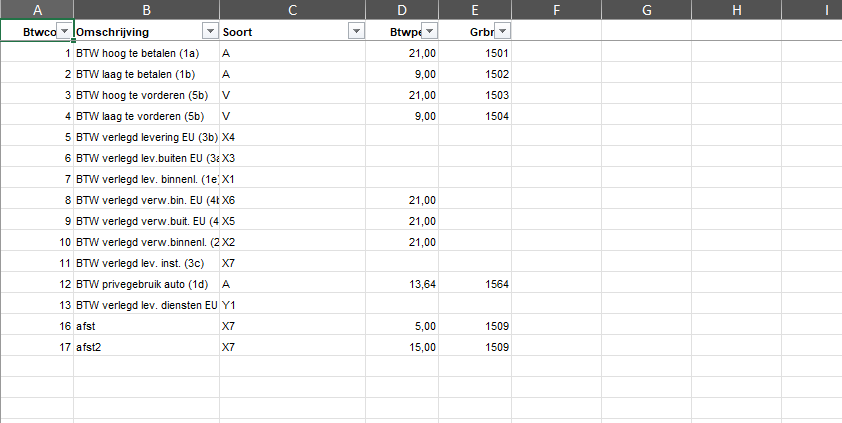
Task: Expand the Soort column filter
Action: click(357, 32)
